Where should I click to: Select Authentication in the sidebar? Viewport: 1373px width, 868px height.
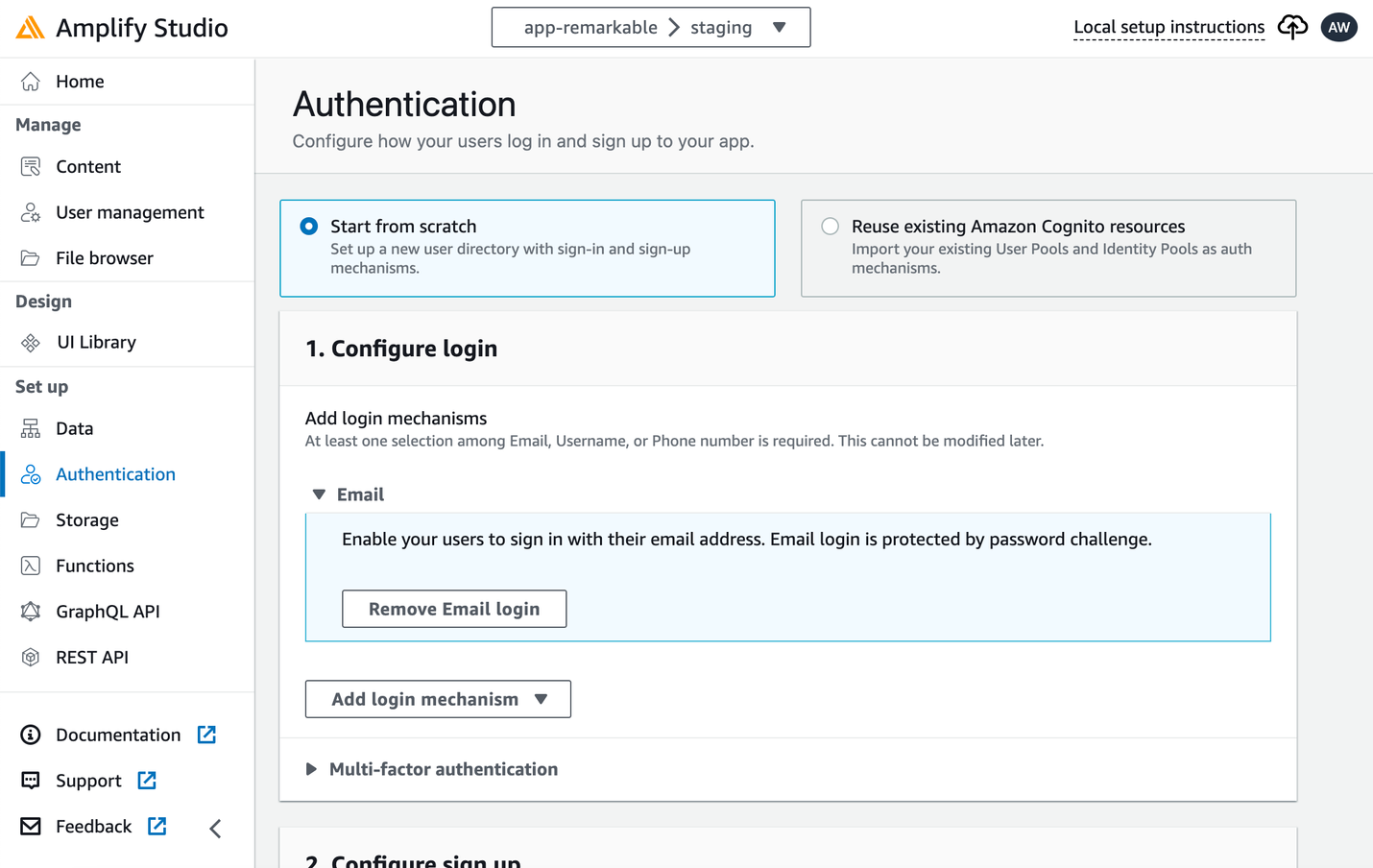[115, 474]
